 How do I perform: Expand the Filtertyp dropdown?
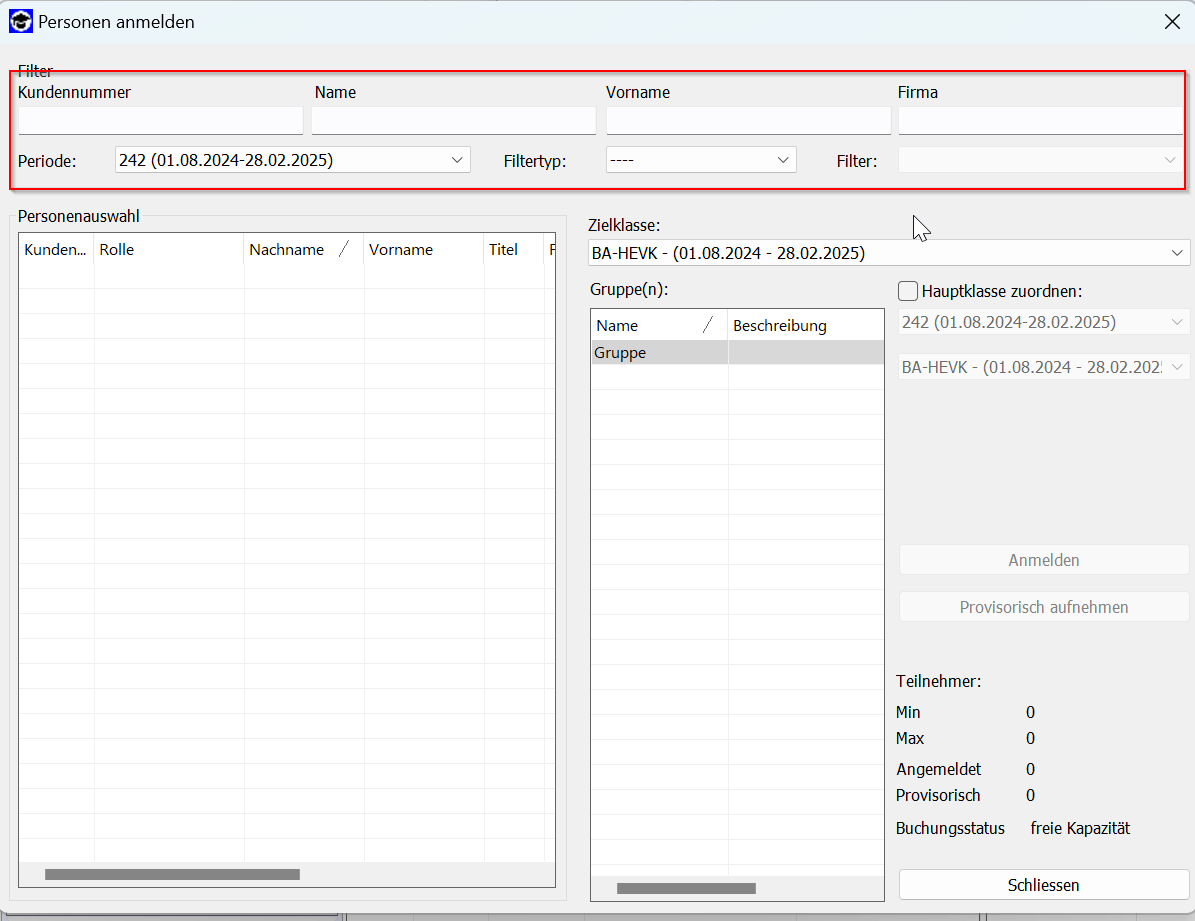tap(700, 160)
